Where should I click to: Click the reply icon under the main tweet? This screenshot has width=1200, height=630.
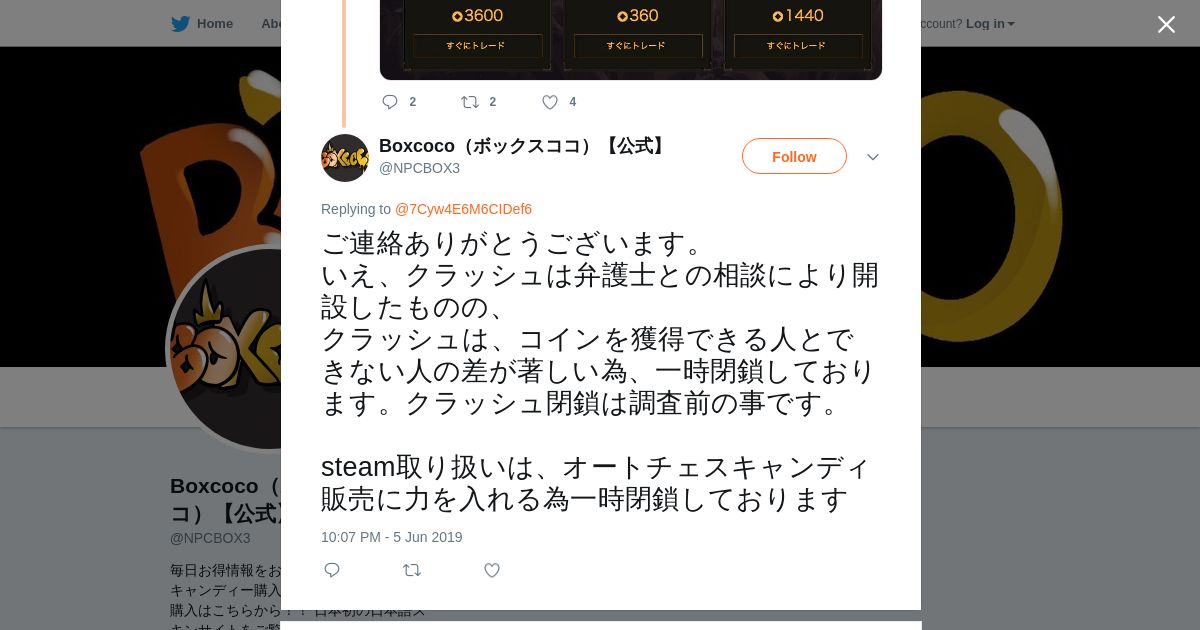[x=332, y=570]
